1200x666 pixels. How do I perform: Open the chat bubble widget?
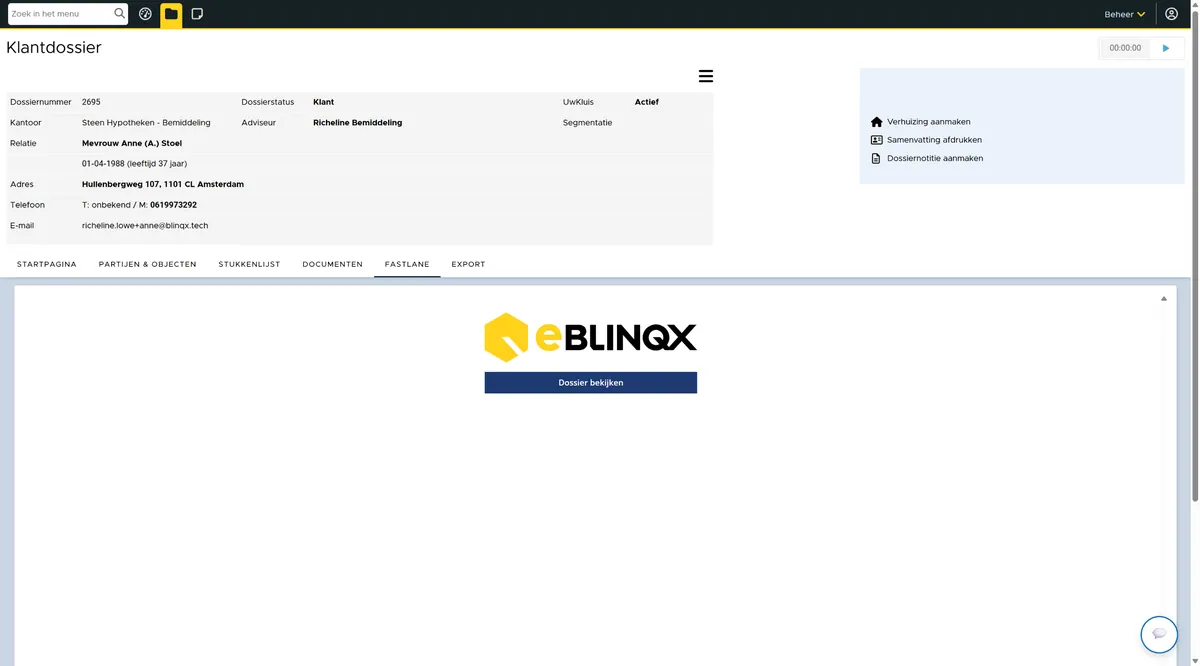coord(1159,634)
